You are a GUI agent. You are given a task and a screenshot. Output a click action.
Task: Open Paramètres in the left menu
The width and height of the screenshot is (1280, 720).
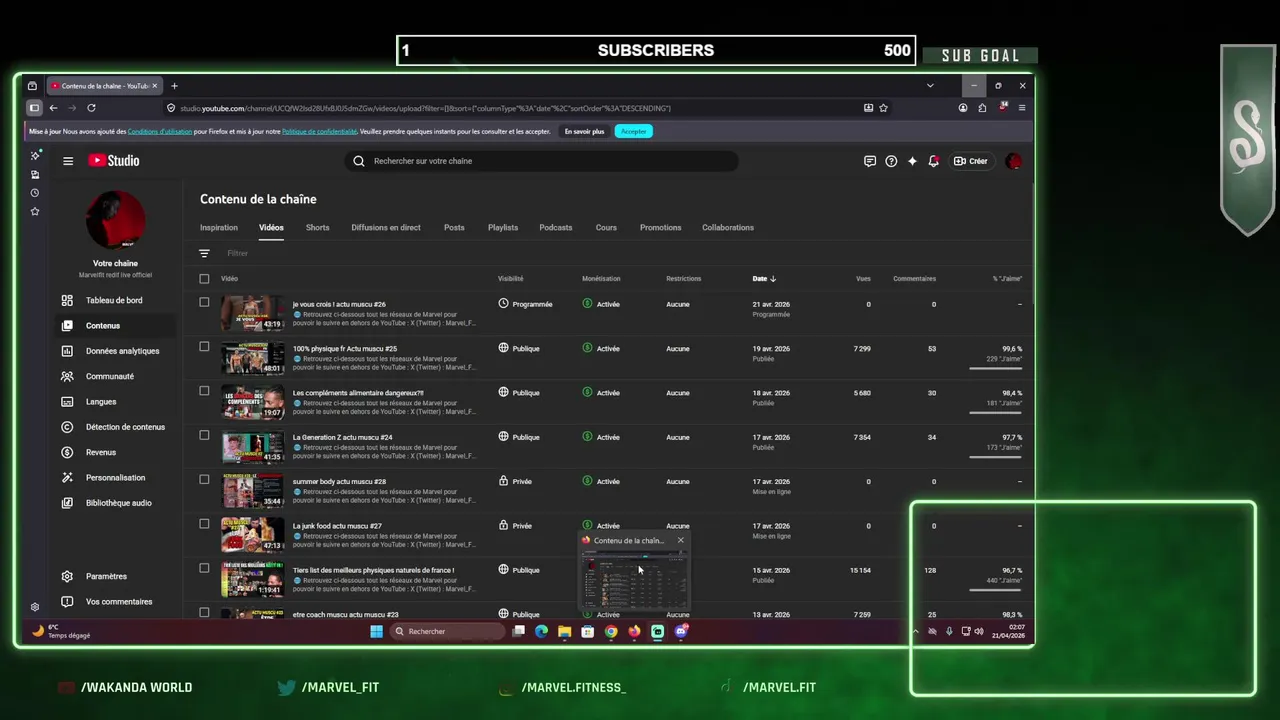pyautogui.click(x=115, y=576)
